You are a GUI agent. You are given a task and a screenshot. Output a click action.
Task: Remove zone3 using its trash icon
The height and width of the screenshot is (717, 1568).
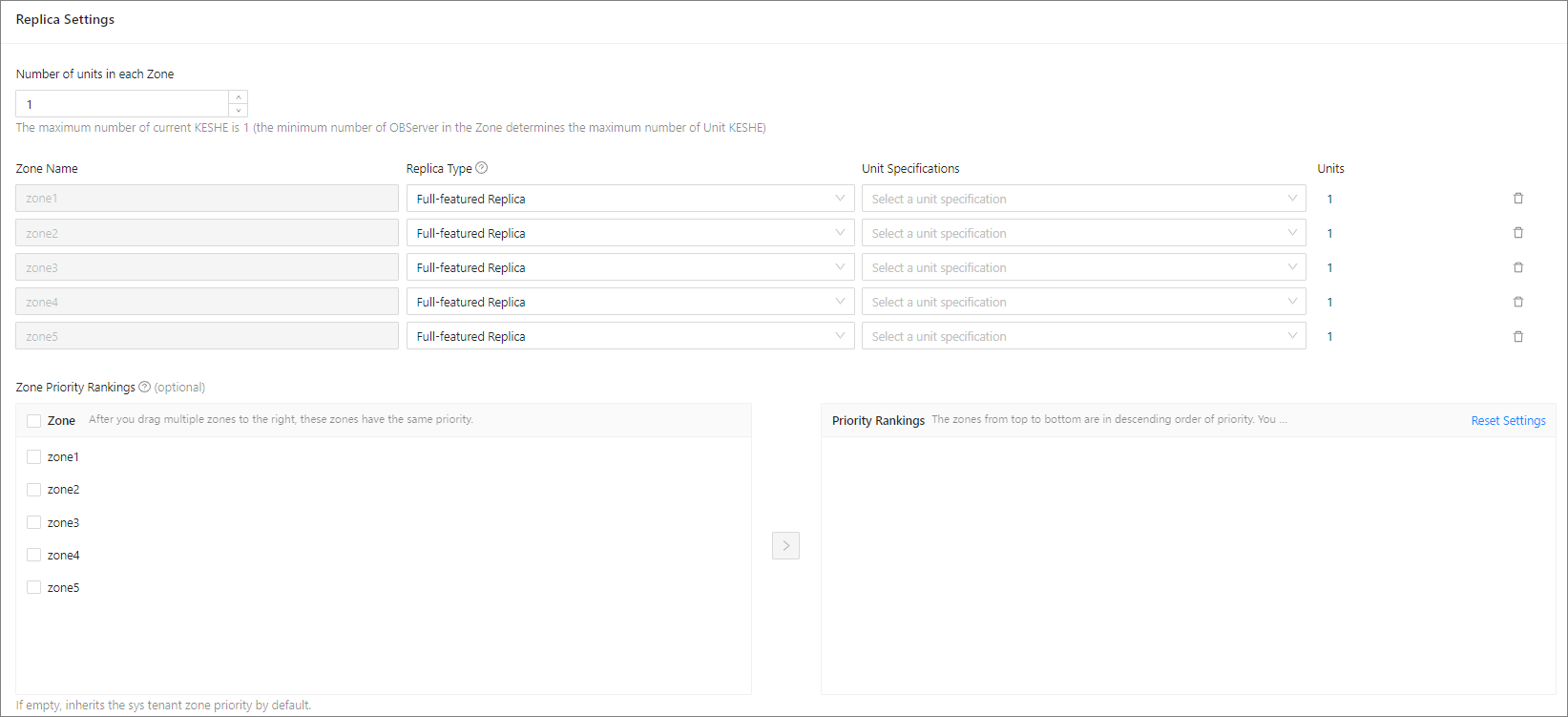tap(1517, 267)
